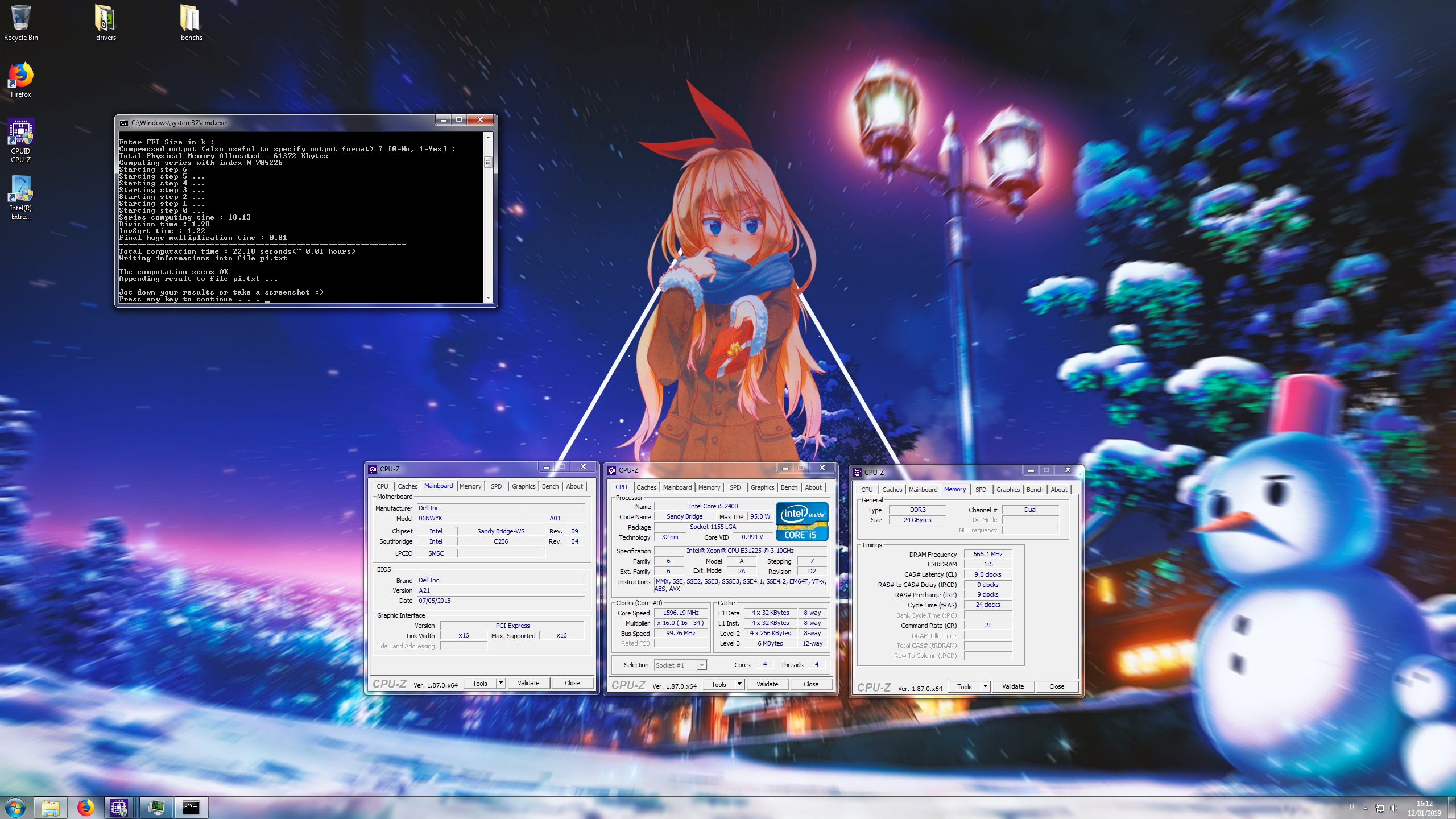Select the Dell Inc. manufacturer field
This screenshot has height=819, width=1456.
pyautogui.click(x=500, y=508)
